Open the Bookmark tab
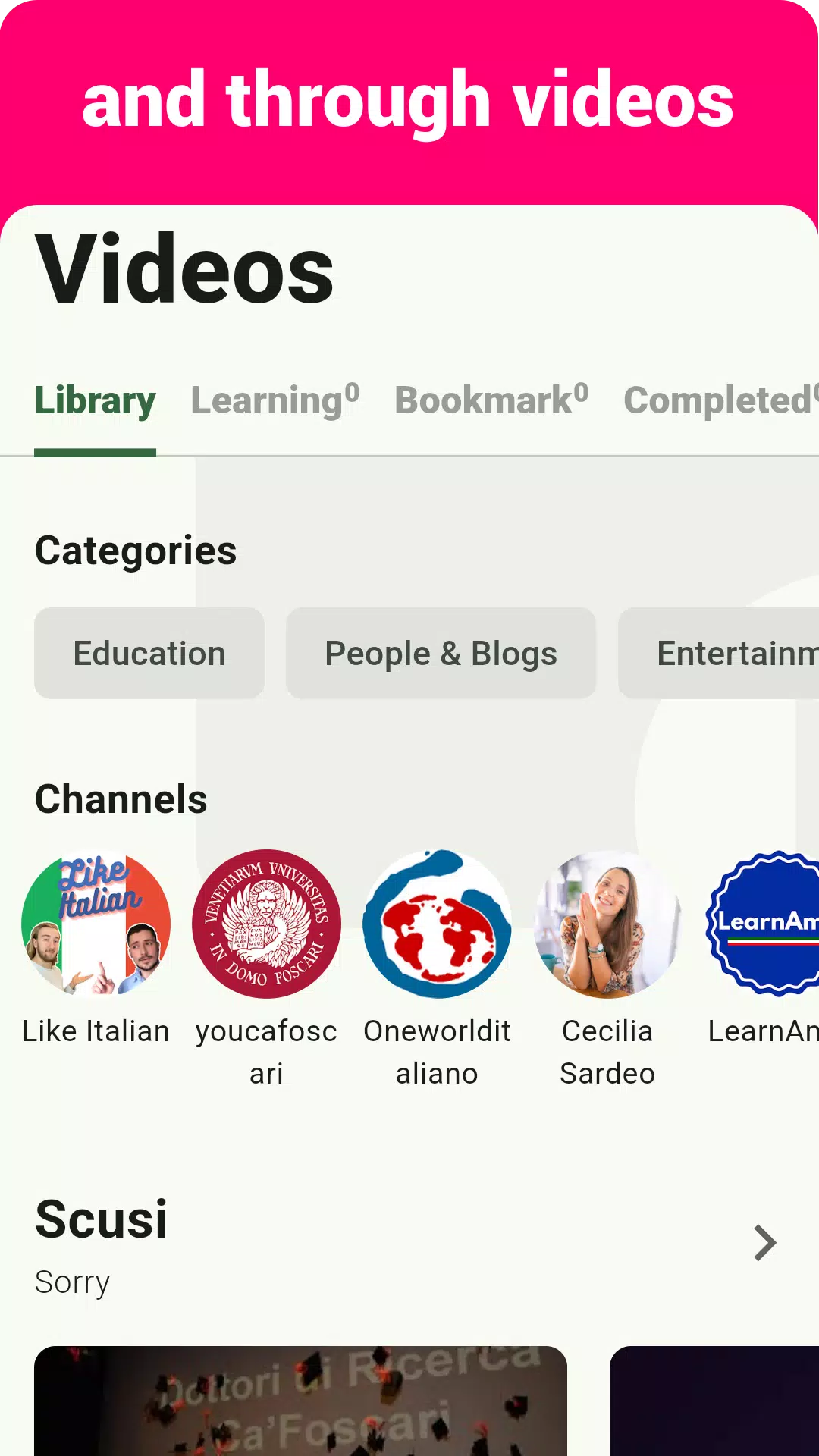The image size is (819, 1456). tap(491, 401)
